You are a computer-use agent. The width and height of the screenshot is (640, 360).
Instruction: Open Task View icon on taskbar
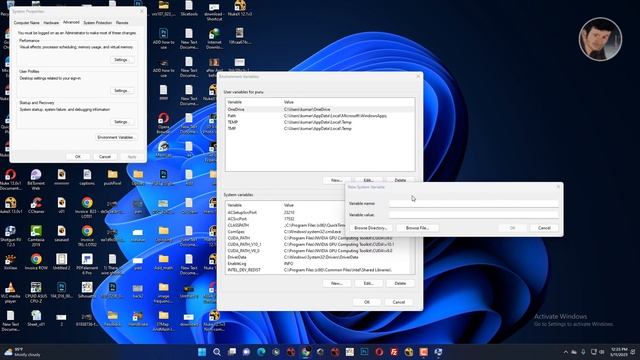tap(232, 352)
